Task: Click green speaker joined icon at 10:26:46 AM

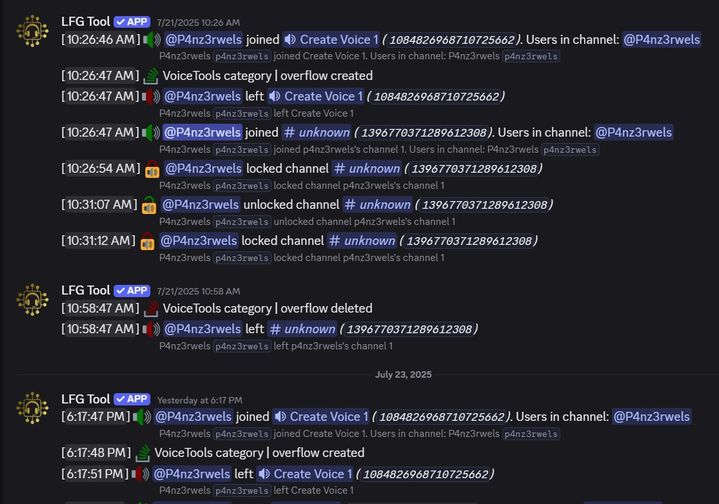Action: click(x=152, y=40)
